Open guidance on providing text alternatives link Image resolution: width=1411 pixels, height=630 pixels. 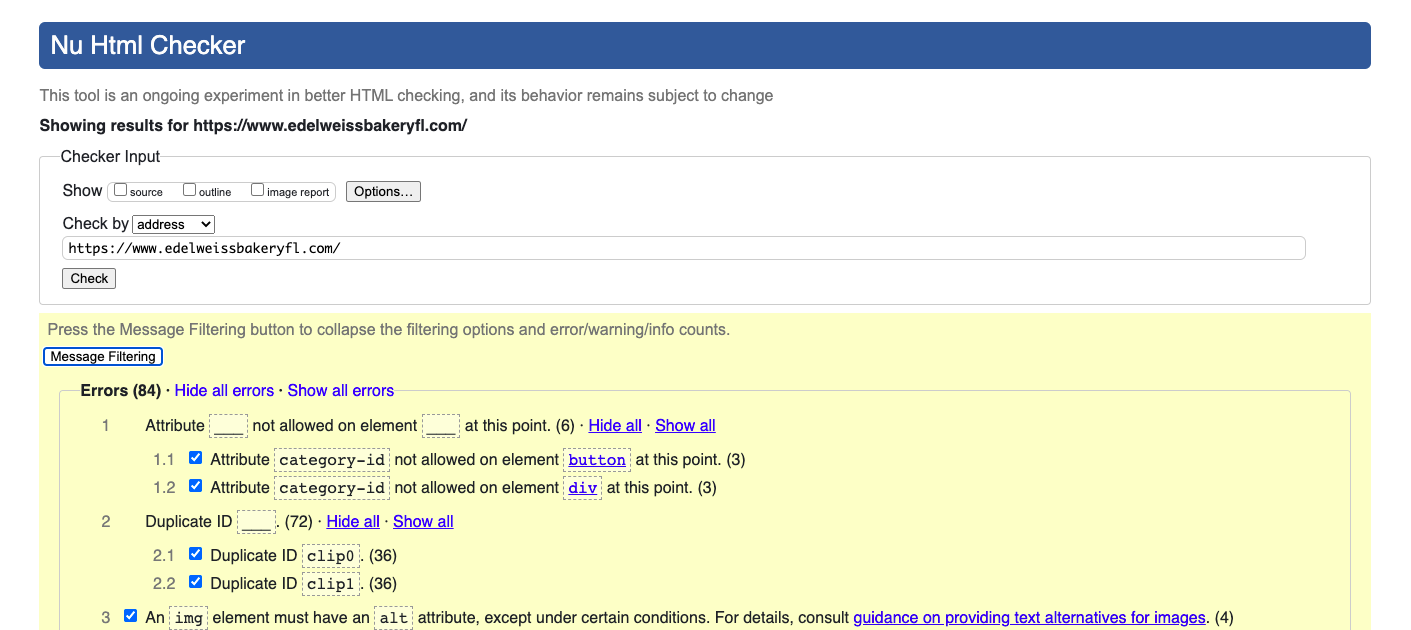tap(1029, 618)
